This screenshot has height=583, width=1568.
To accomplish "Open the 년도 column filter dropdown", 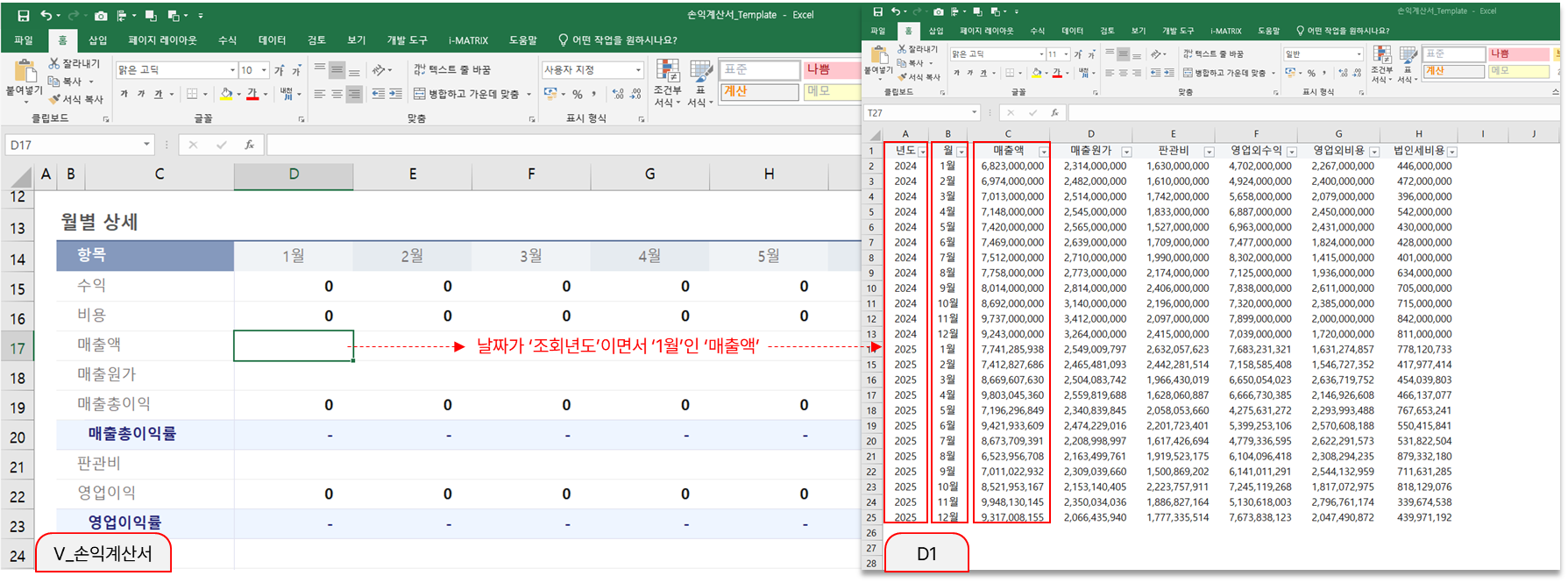I will pyautogui.click(x=922, y=152).
